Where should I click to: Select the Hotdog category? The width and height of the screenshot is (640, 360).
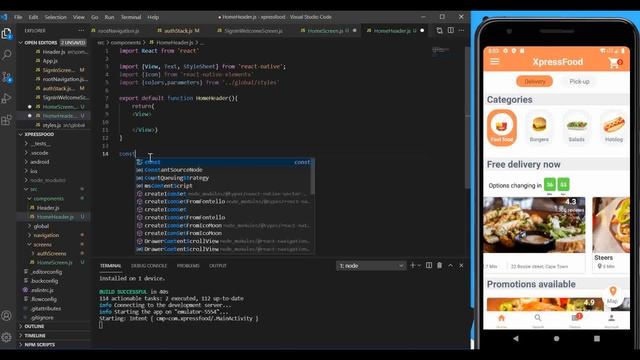(614, 127)
